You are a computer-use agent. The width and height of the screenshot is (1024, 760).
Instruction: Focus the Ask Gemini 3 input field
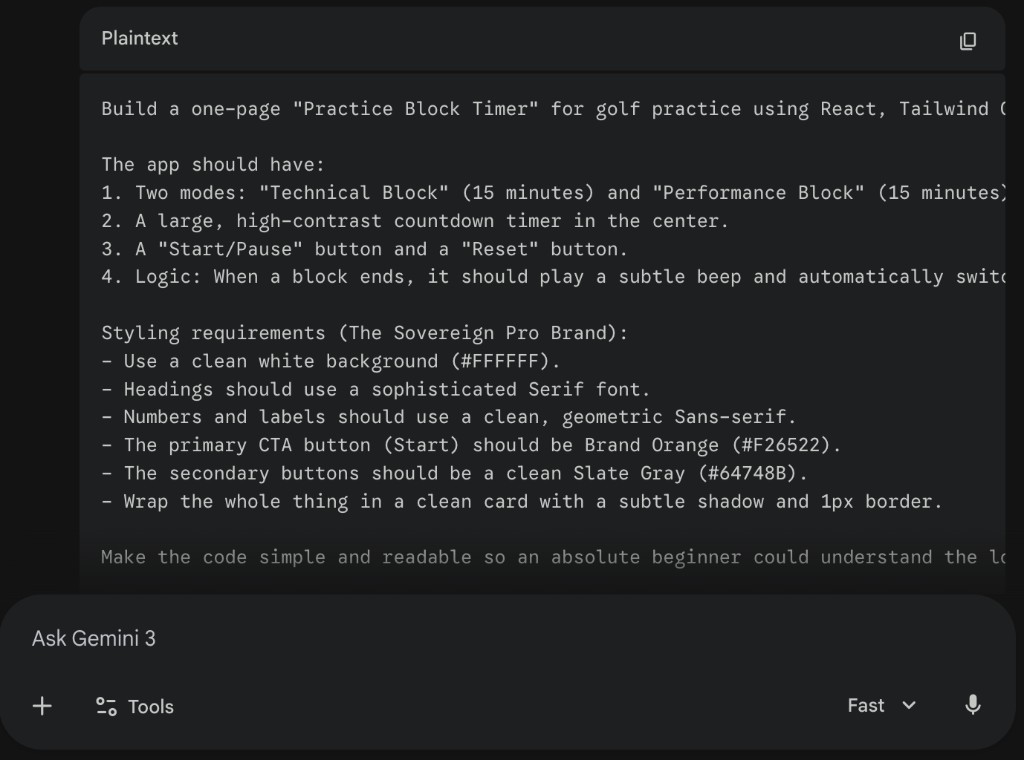[400, 638]
